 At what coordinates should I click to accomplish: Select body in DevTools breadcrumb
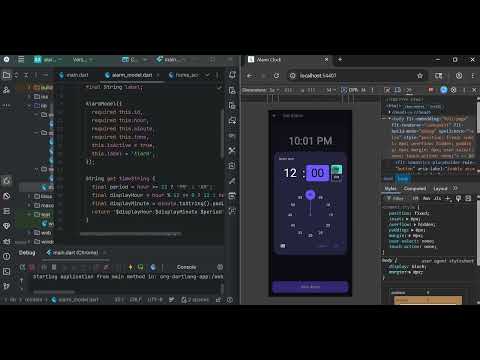[402, 179]
